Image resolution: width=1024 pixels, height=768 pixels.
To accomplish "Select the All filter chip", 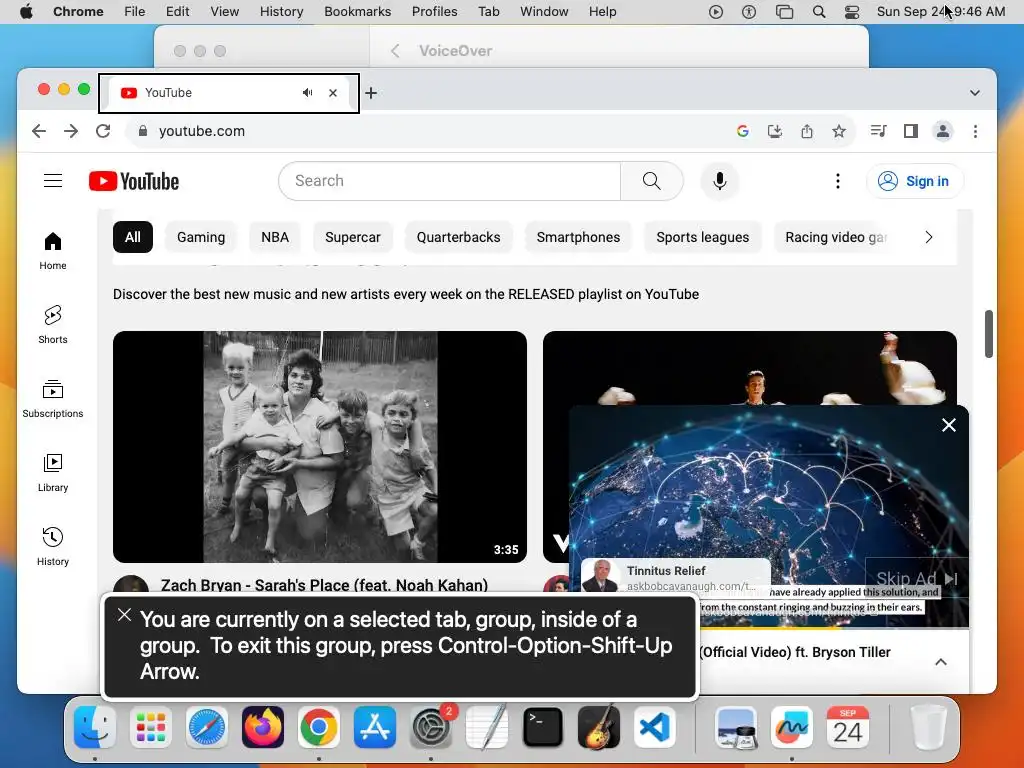I will tap(133, 237).
